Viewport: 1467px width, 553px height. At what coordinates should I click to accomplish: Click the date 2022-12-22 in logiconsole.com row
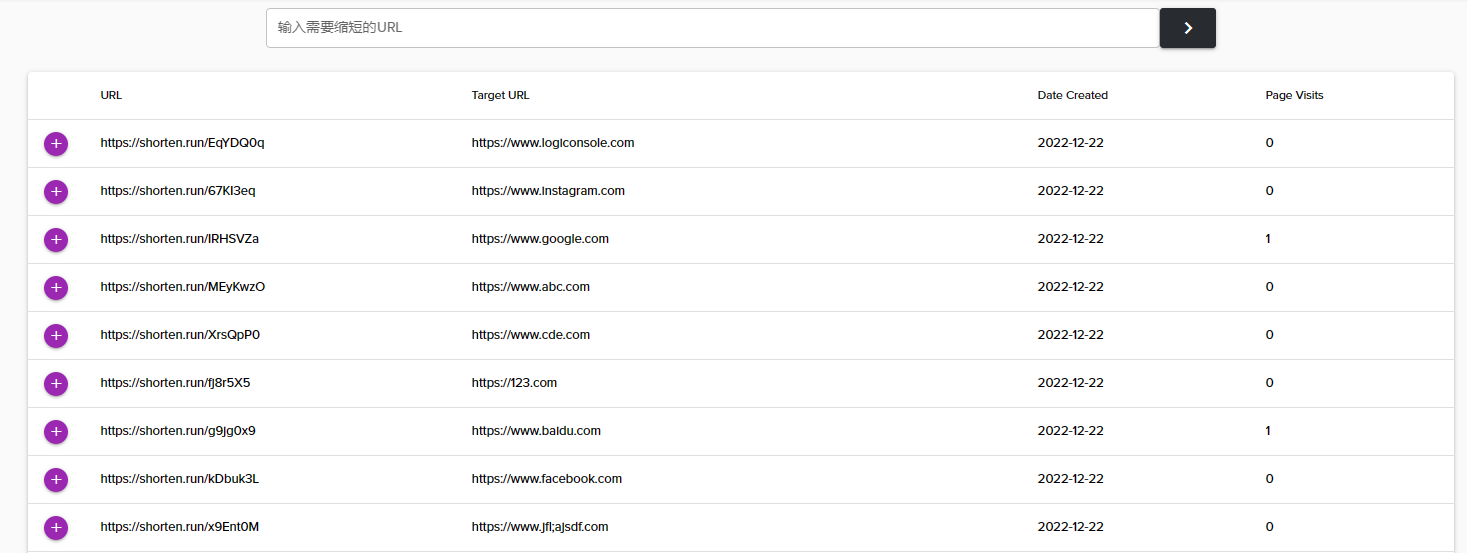click(x=1071, y=143)
